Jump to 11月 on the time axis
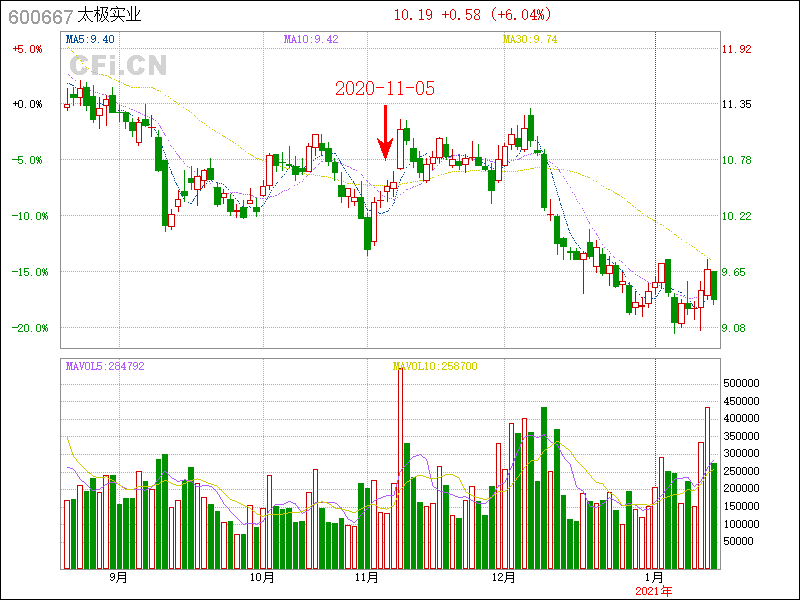Viewport: 800px width, 600px height. point(367,577)
